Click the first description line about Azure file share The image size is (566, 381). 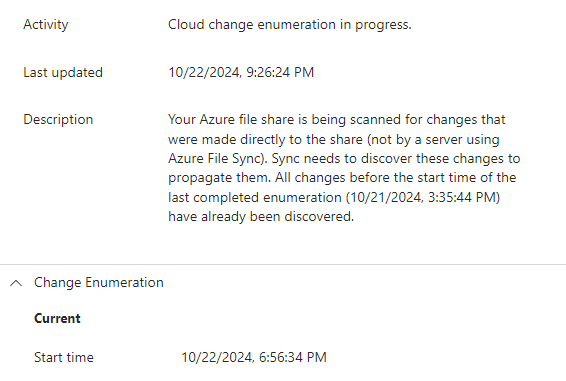pos(336,120)
